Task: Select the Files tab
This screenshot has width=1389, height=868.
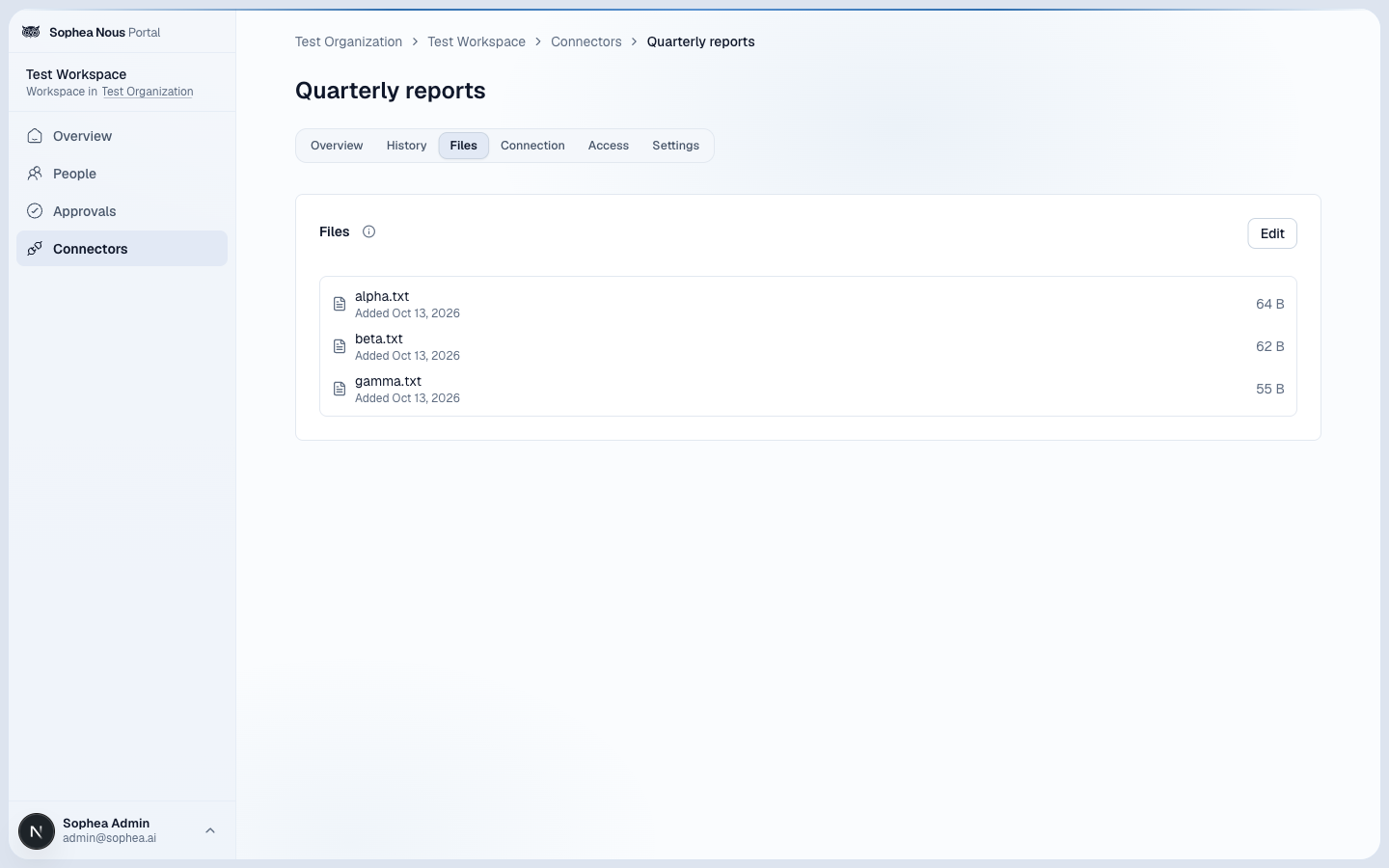Action: click(463, 146)
